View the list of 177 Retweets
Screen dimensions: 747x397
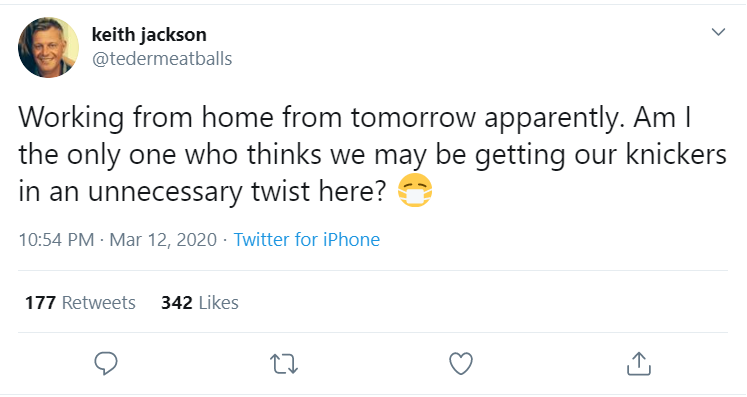coord(80,303)
